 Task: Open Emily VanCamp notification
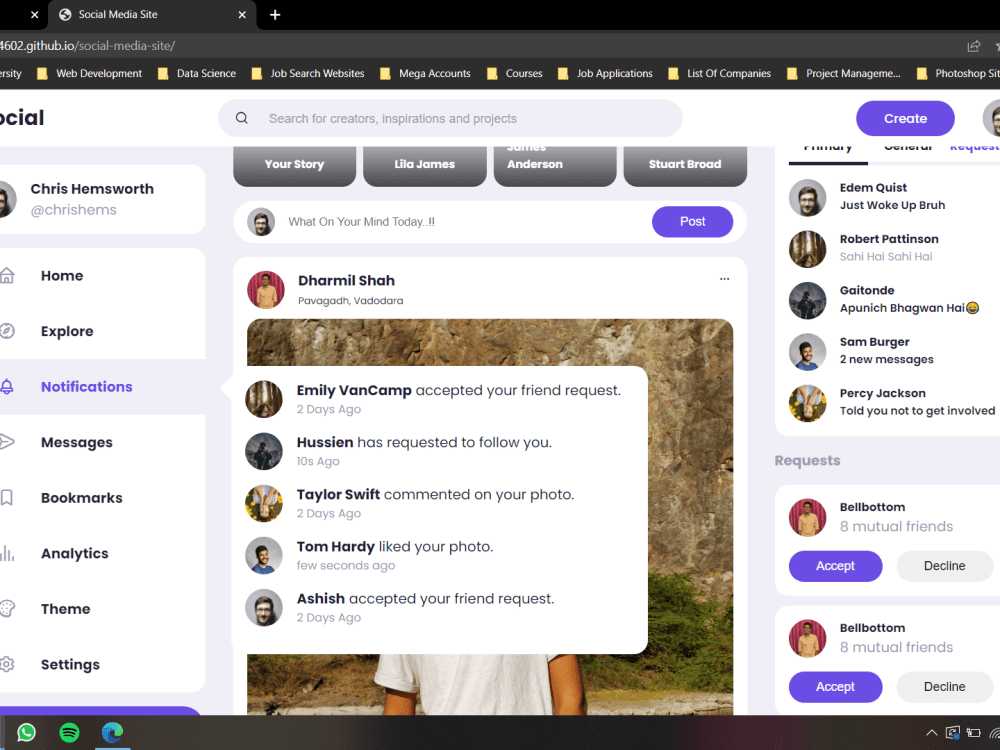(439, 399)
